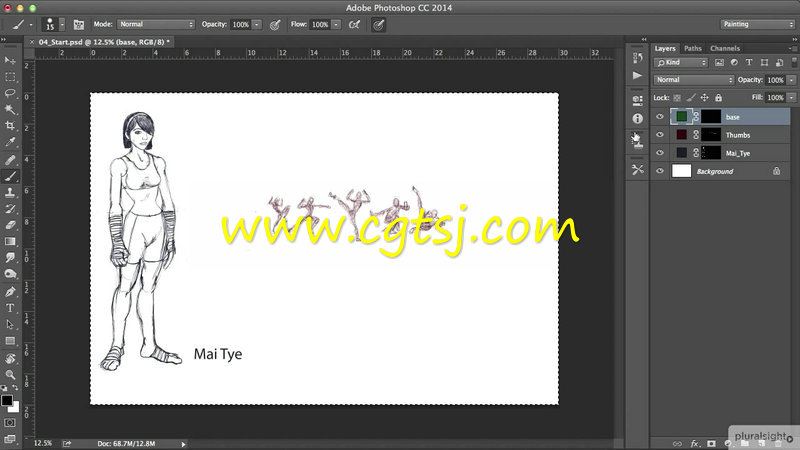Image resolution: width=800 pixels, height=450 pixels.
Task: Select the Healing Brush tool
Action: point(10,160)
